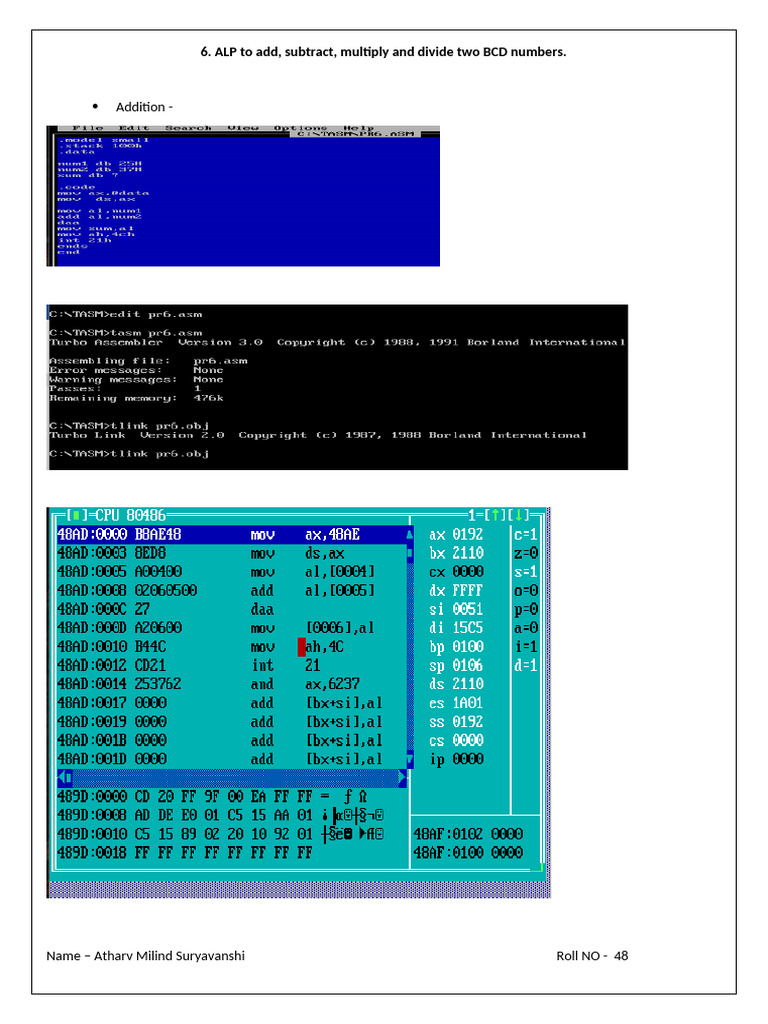Click the ss 0192 register
Viewport: 768px width, 1024px height.
tap(456, 722)
